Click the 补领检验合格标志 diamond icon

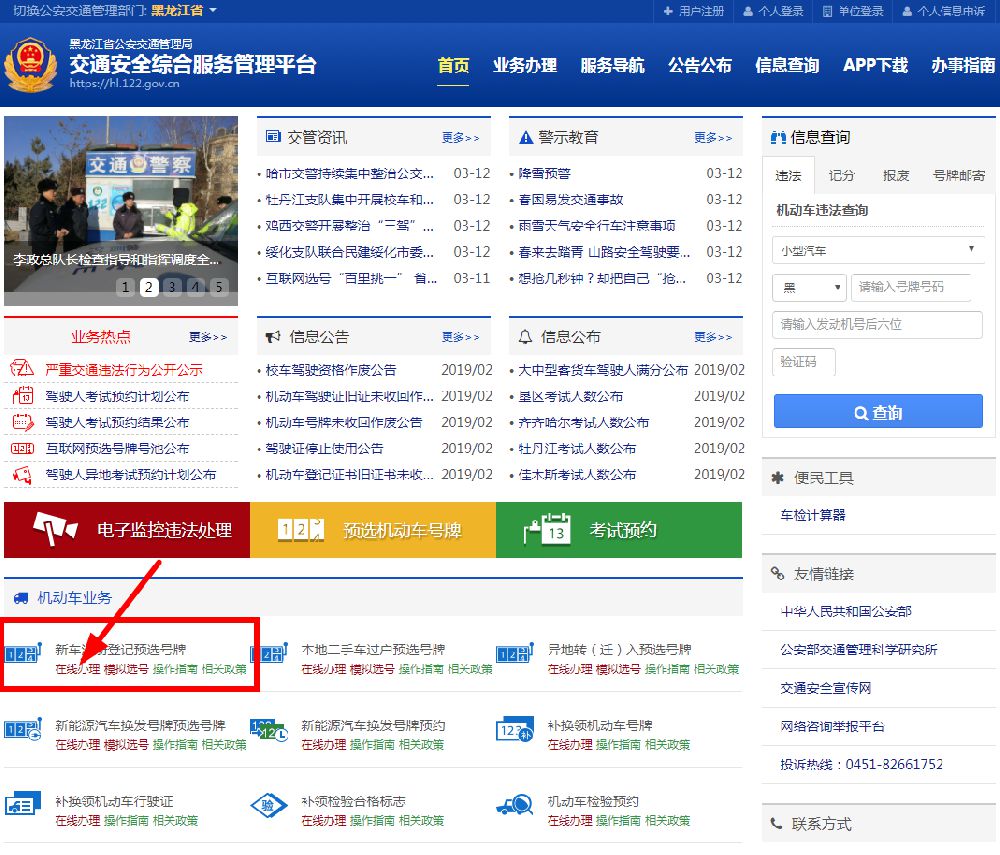point(269,807)
